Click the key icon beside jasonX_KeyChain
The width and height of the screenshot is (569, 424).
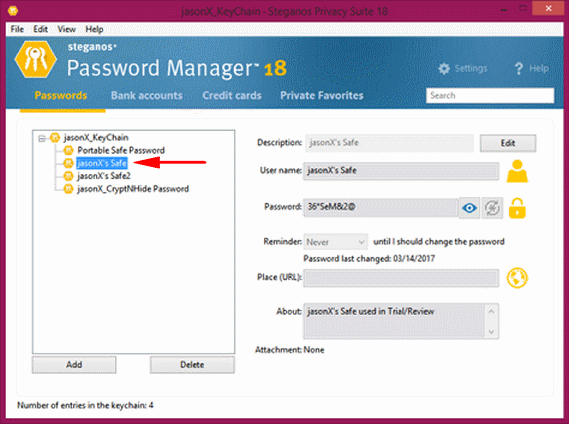pos(55,138)
